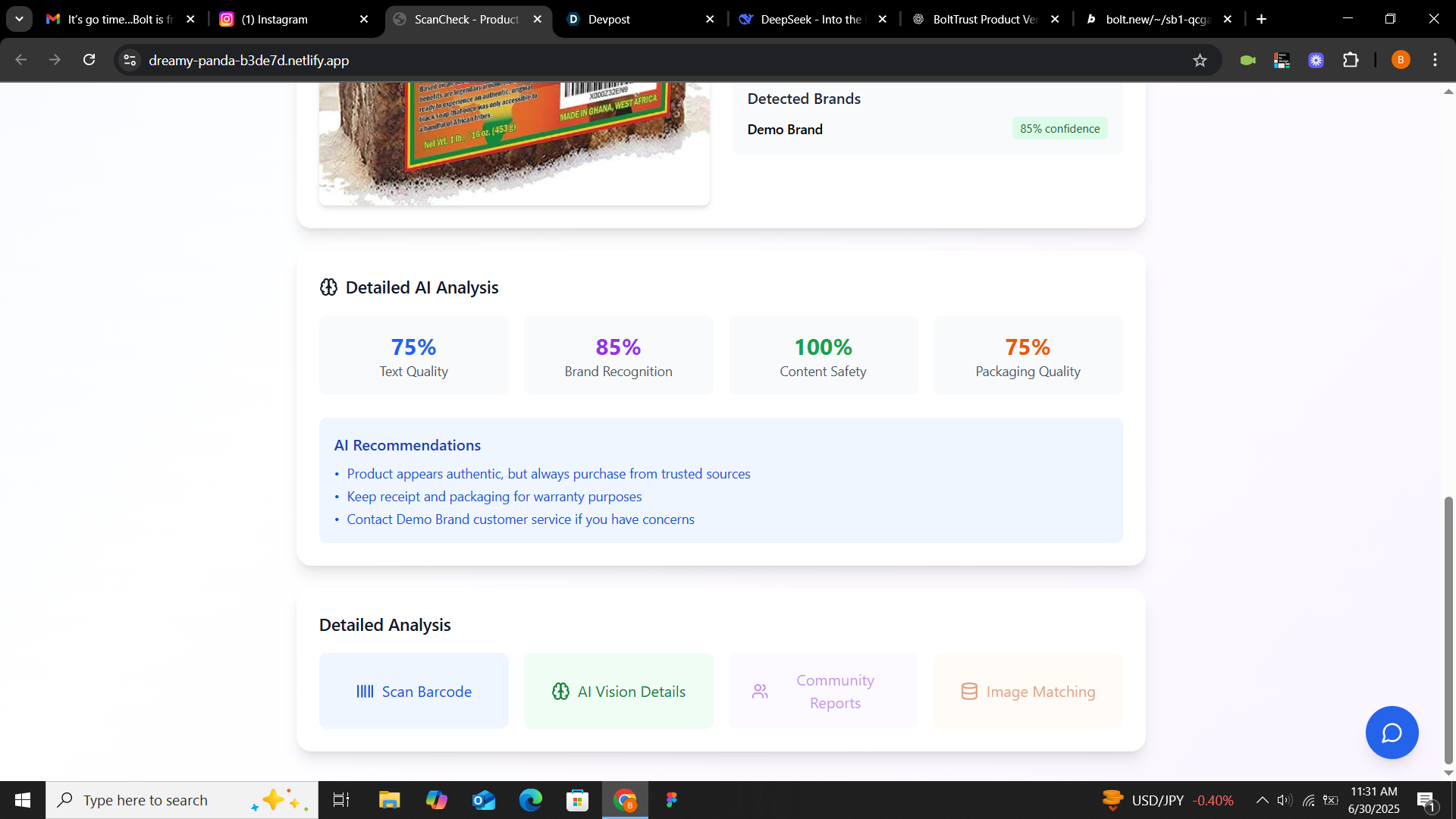The width and height of the screenshot is (1456, 819).
Task: Click the product soap image thumbnail
Action: coord(514,143)
